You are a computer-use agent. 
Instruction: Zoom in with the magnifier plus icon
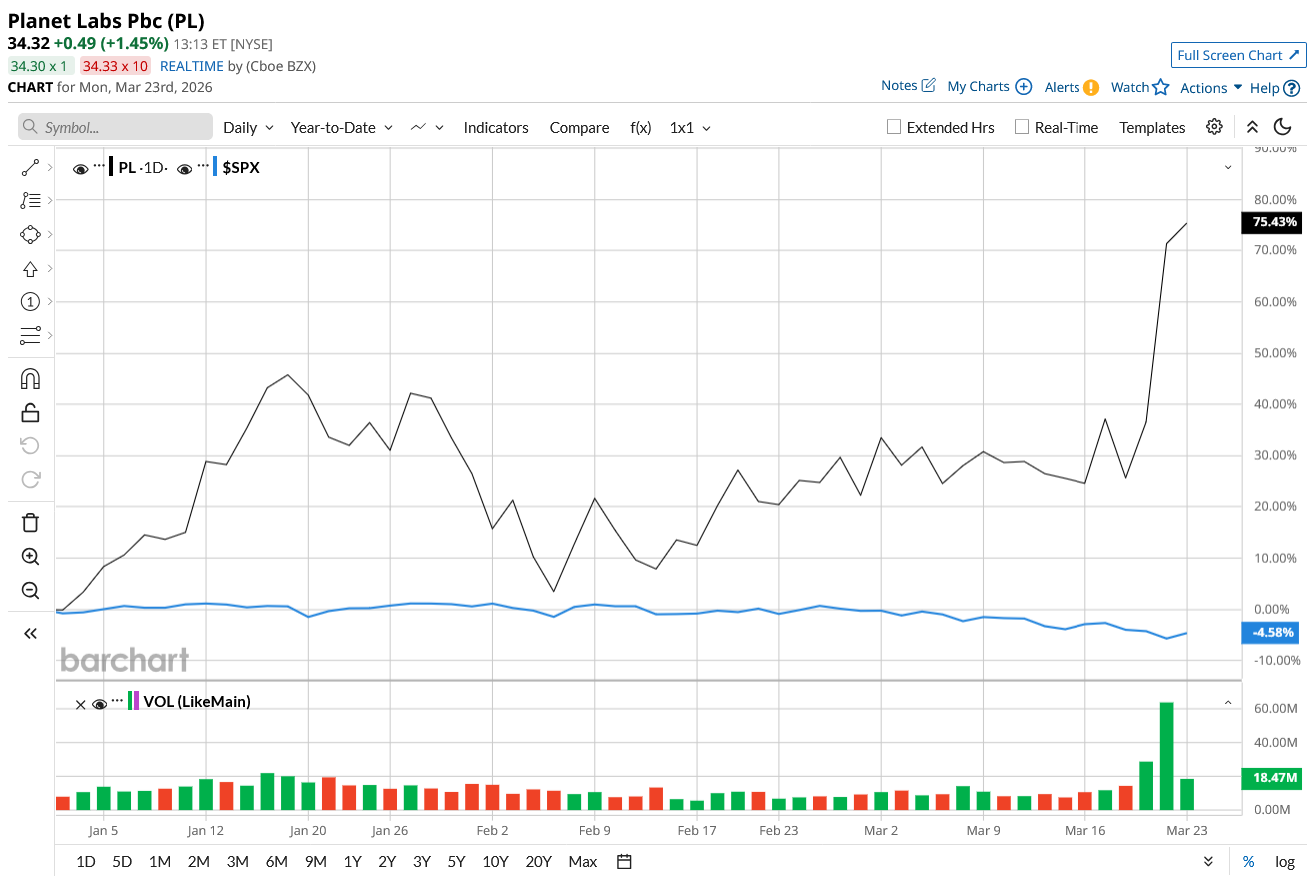click(x=30, y=557)
